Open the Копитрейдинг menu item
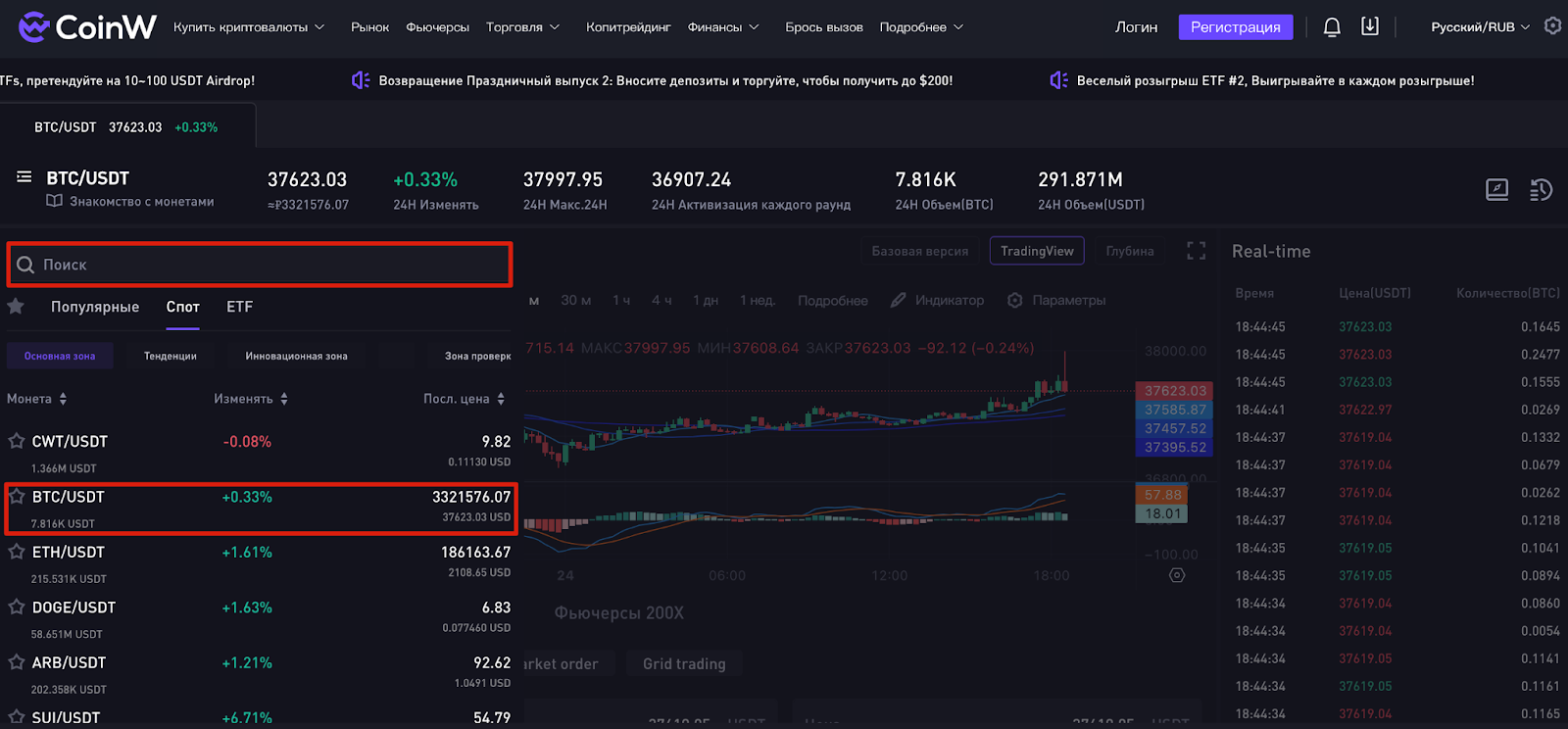The height and width of the screenshot is (729, 1568). click(x=628, y=27)
